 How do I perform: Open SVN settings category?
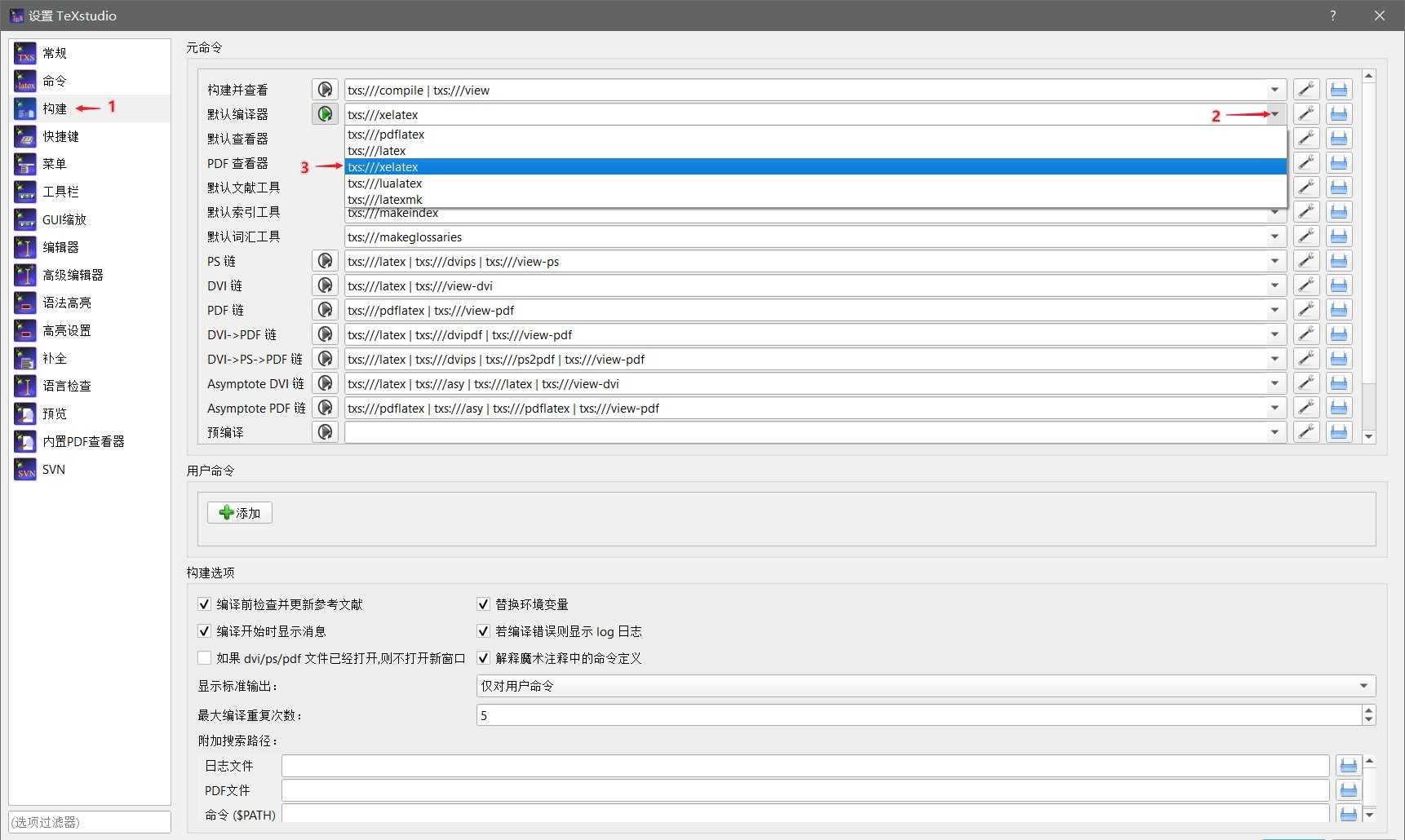point(91,469)
